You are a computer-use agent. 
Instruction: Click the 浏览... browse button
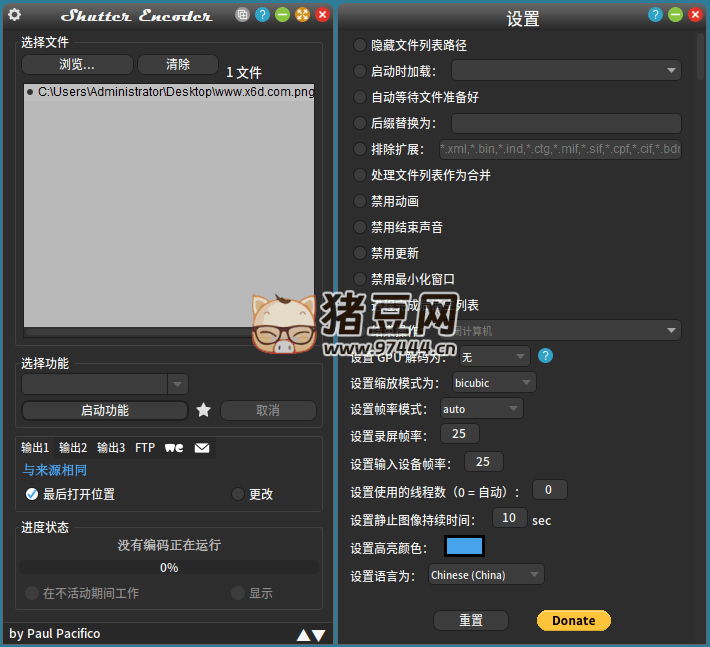point(77,64)
